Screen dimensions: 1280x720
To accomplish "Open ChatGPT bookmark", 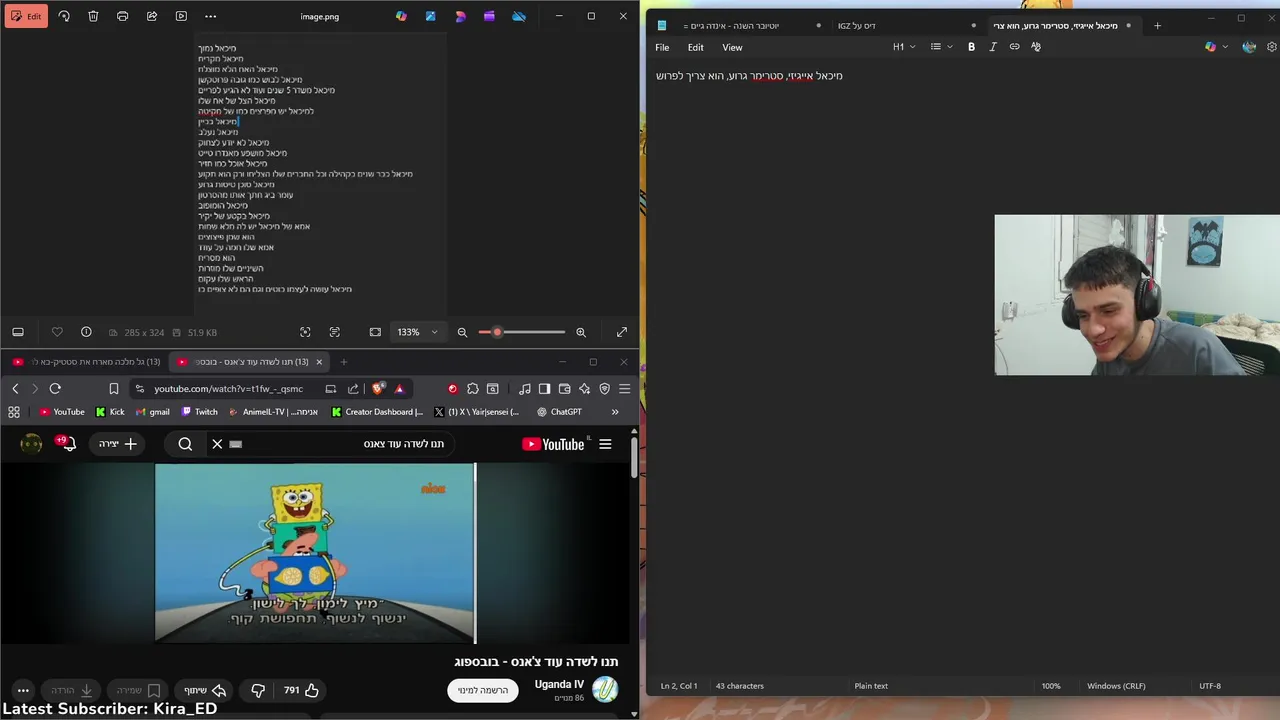I will (x=559, y=412).
